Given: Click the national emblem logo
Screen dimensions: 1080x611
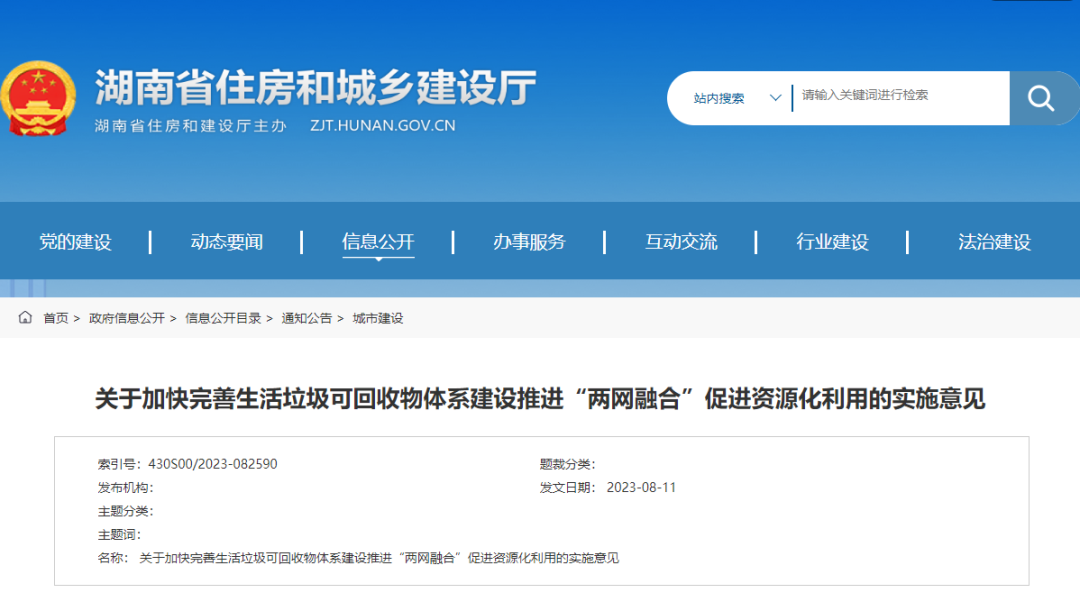Looking at the screenshot, I should click(38, 98).
